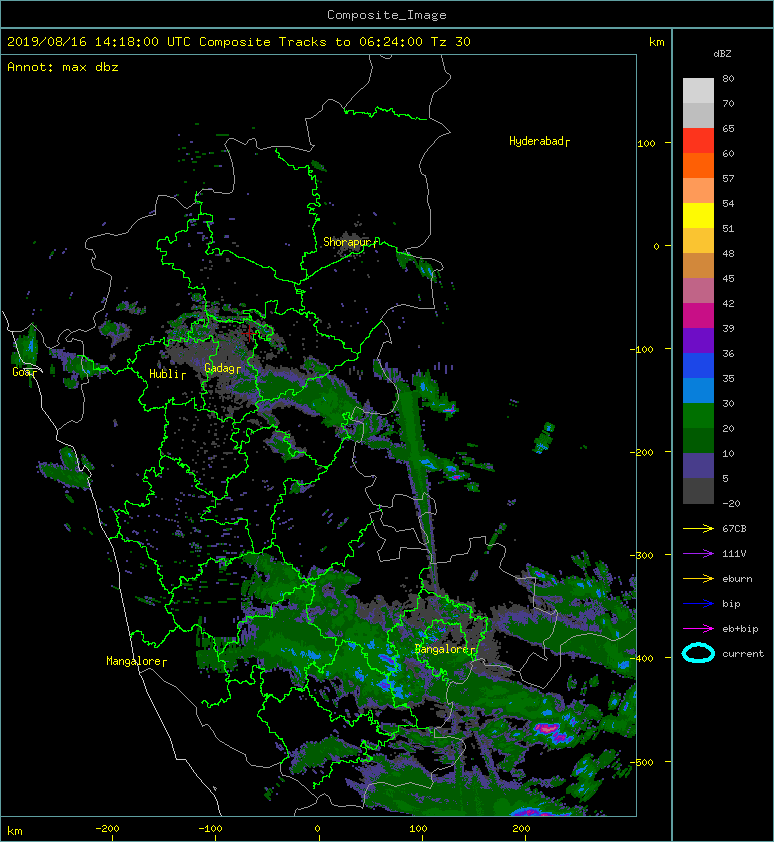Pick the violet swatch between 39 and 36
This screenshot has width=774, height=842.
coord(698,340)
